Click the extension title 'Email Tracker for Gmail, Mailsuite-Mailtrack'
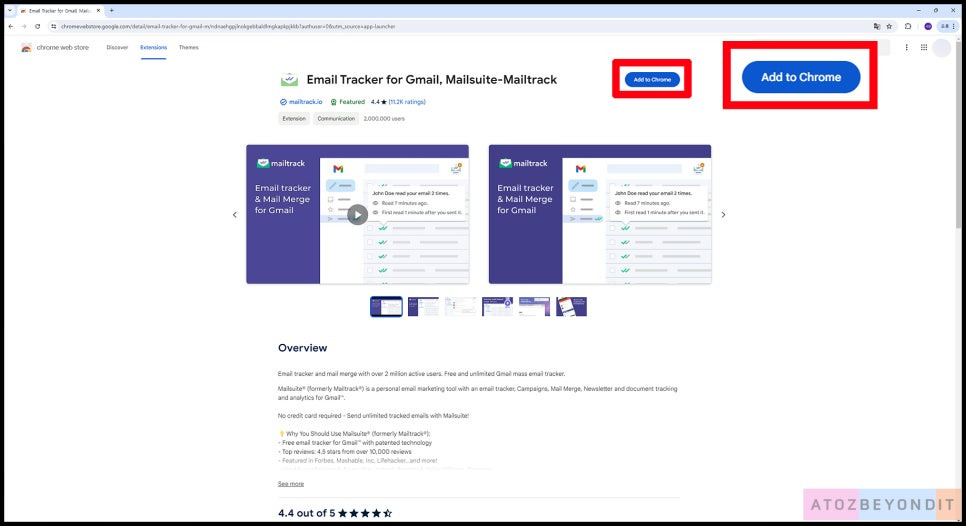 (x=431, y=79)
